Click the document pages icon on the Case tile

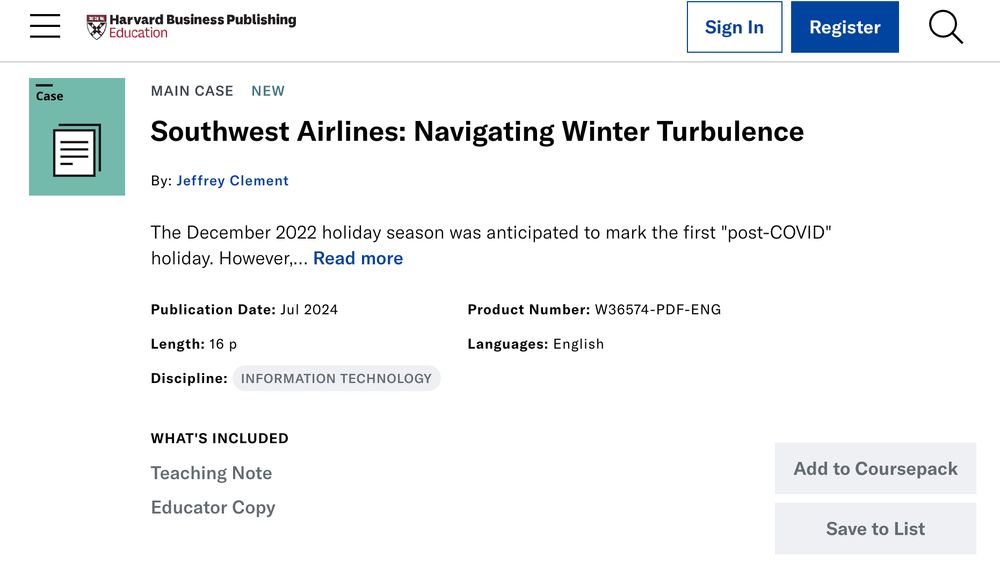(x=77, y=150)
